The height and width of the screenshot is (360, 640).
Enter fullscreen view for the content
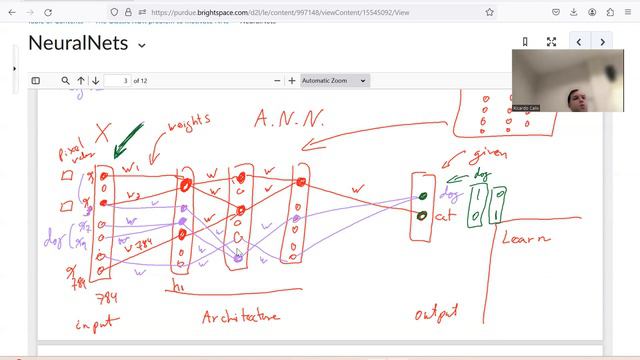pos(551,42)
